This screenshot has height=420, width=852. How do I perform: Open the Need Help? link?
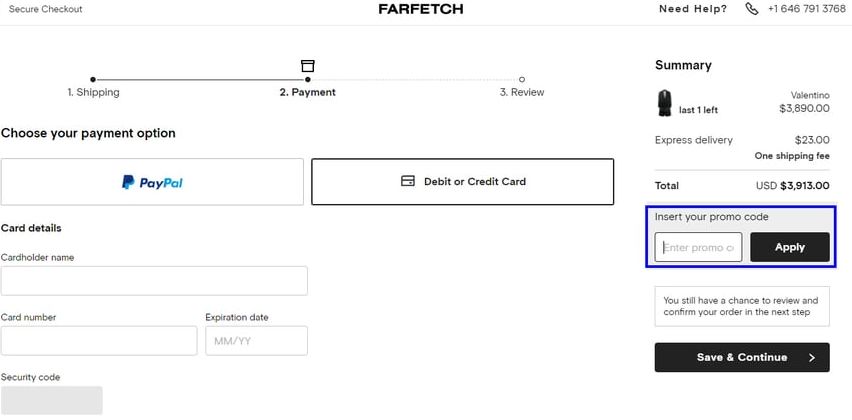tap(693, 9)
